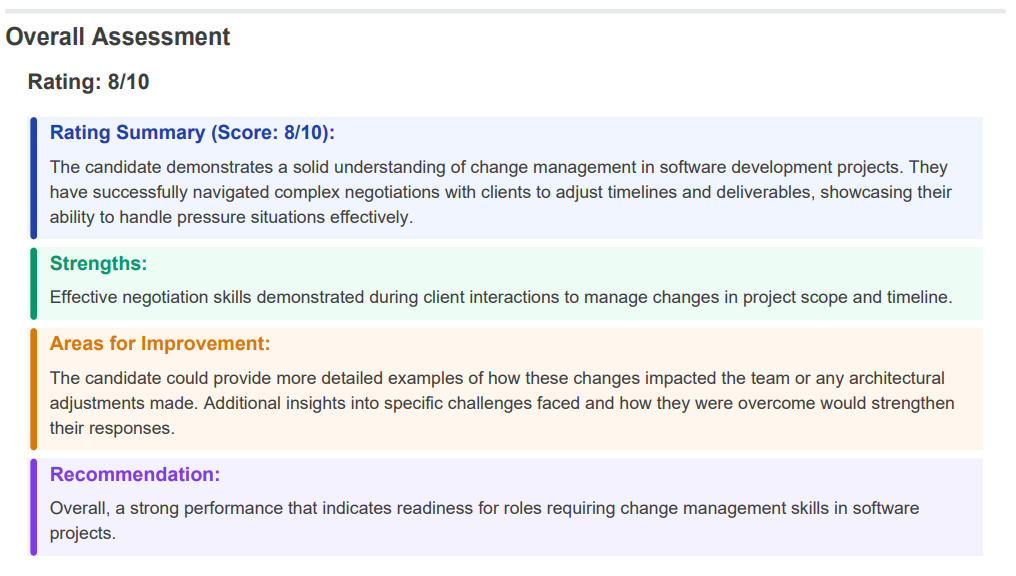Click the blue accent bar beside Rating Summary
Viewport: 1016px width, 576px height.
tap(35, 177)
